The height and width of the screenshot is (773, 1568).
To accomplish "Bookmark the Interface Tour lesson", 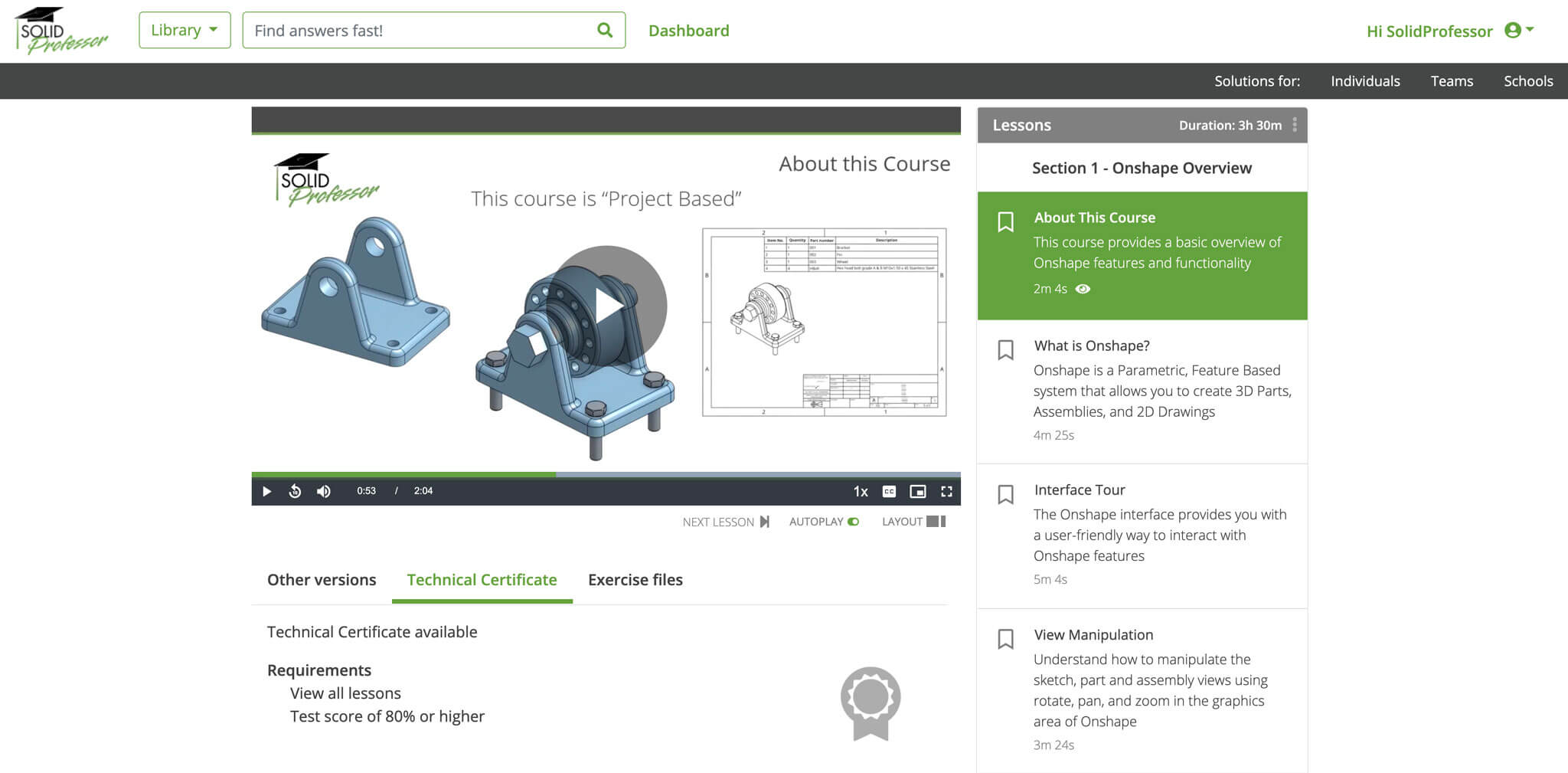I will click(1005, 494).
